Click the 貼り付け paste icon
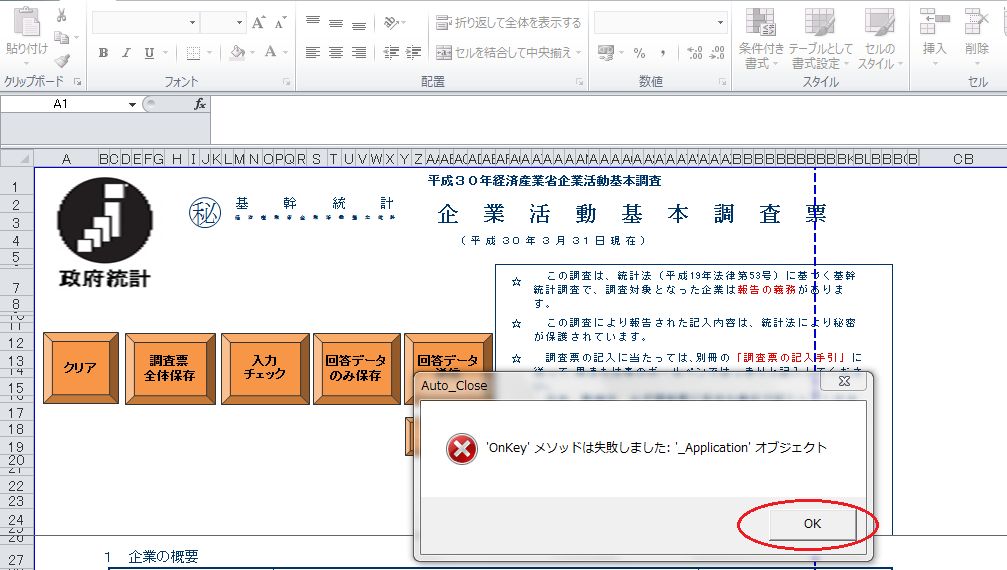The width and height of the screenshot is (1007, 570). (x=26, y=30)
